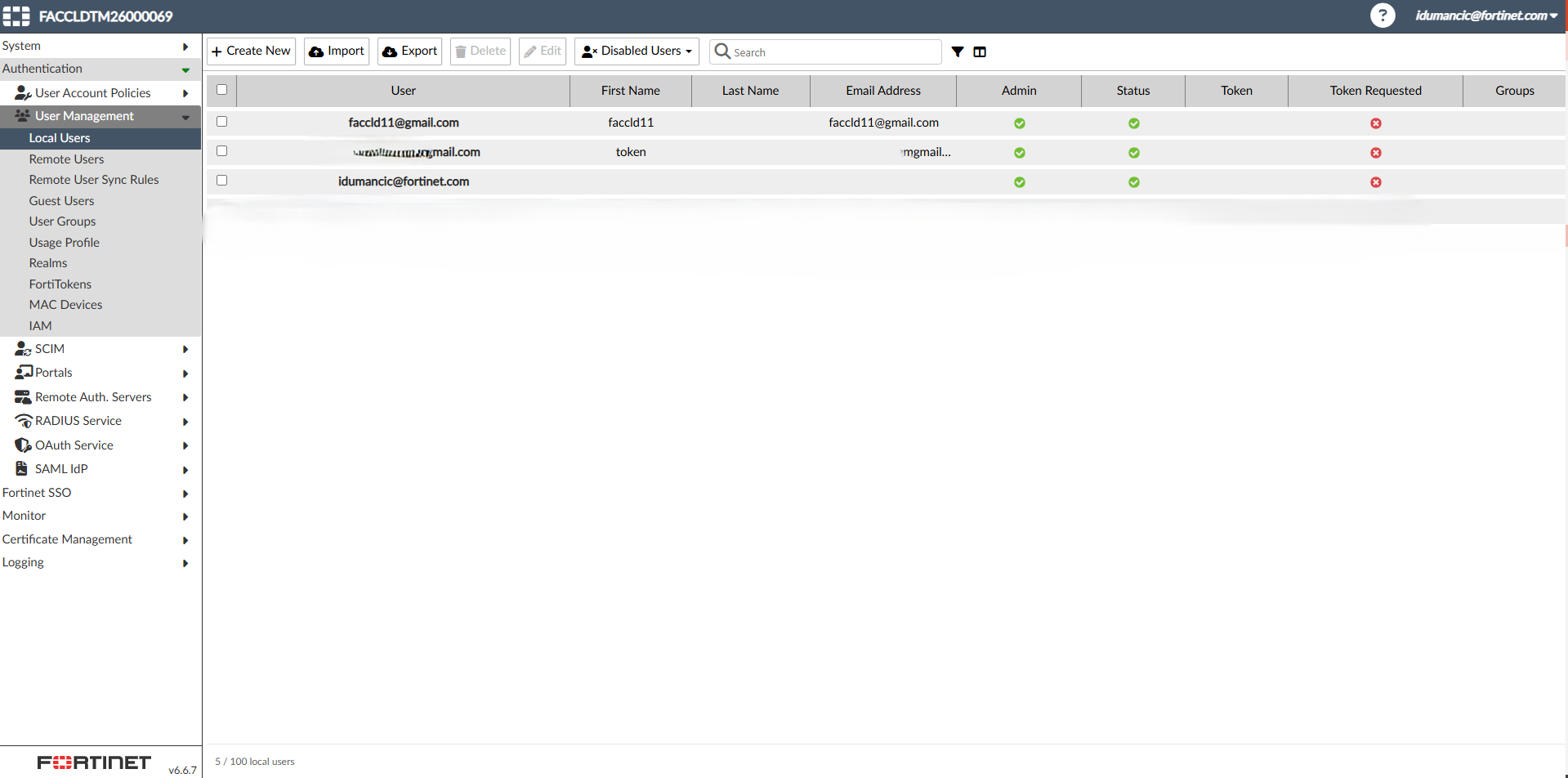Click Token Requested red X for faccld11@gmail.com
This screenshot has height=778, width=1568.
click(x=1376, y=123)
